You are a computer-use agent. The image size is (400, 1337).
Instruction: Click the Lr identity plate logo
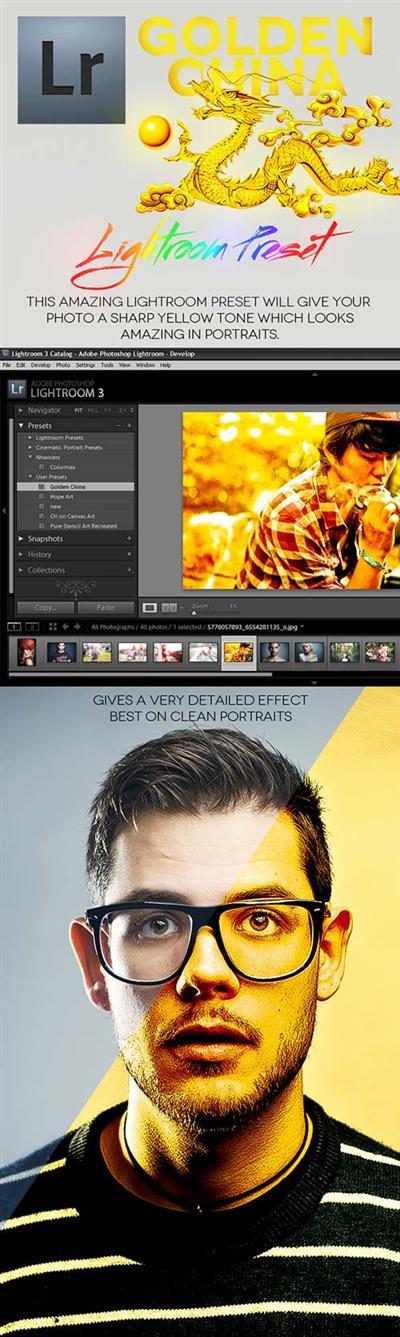16,389
